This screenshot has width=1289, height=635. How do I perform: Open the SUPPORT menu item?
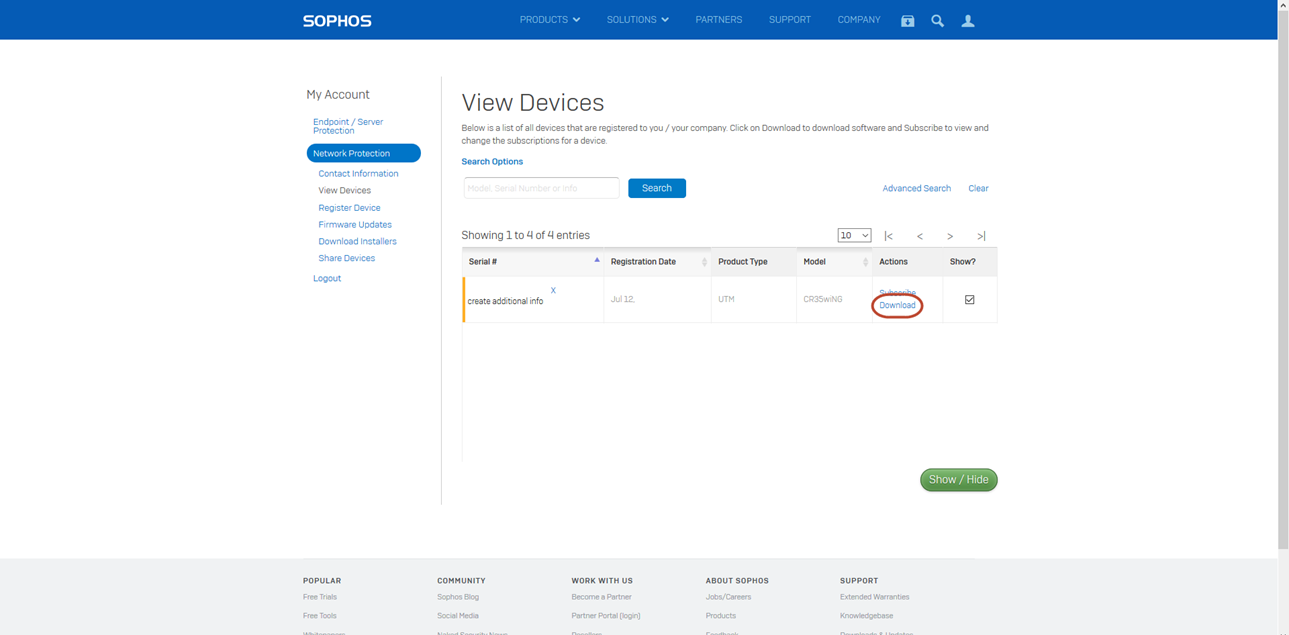(790, 20)
